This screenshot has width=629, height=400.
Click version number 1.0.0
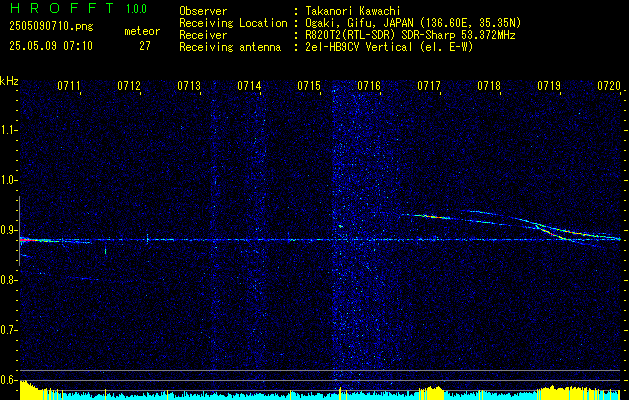pyautogui.click(x=136, y=9)
